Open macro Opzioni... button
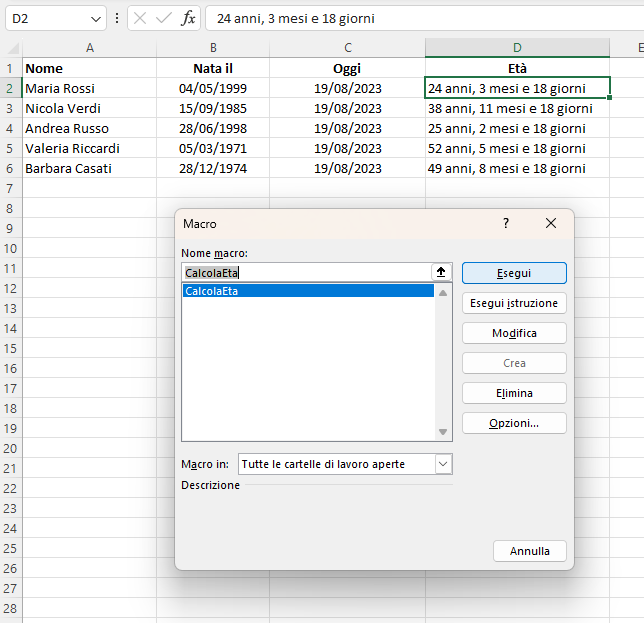Image resolution: width=644 pixels, height=623 pixels. coord(514,423)
